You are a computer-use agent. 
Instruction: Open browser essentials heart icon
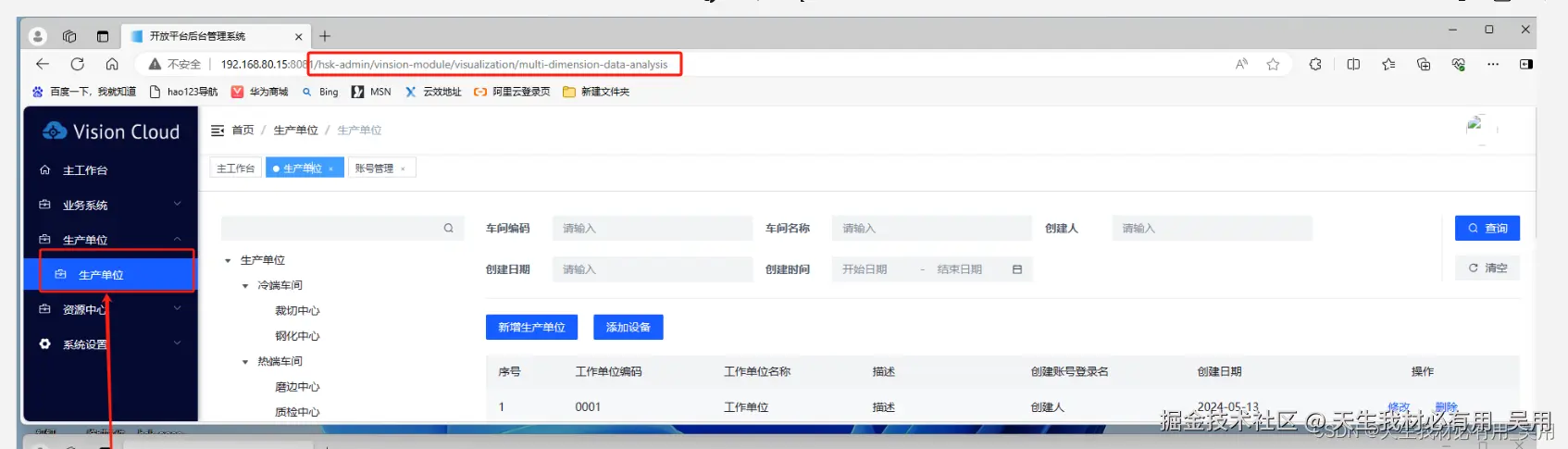tap(1459, 64)
